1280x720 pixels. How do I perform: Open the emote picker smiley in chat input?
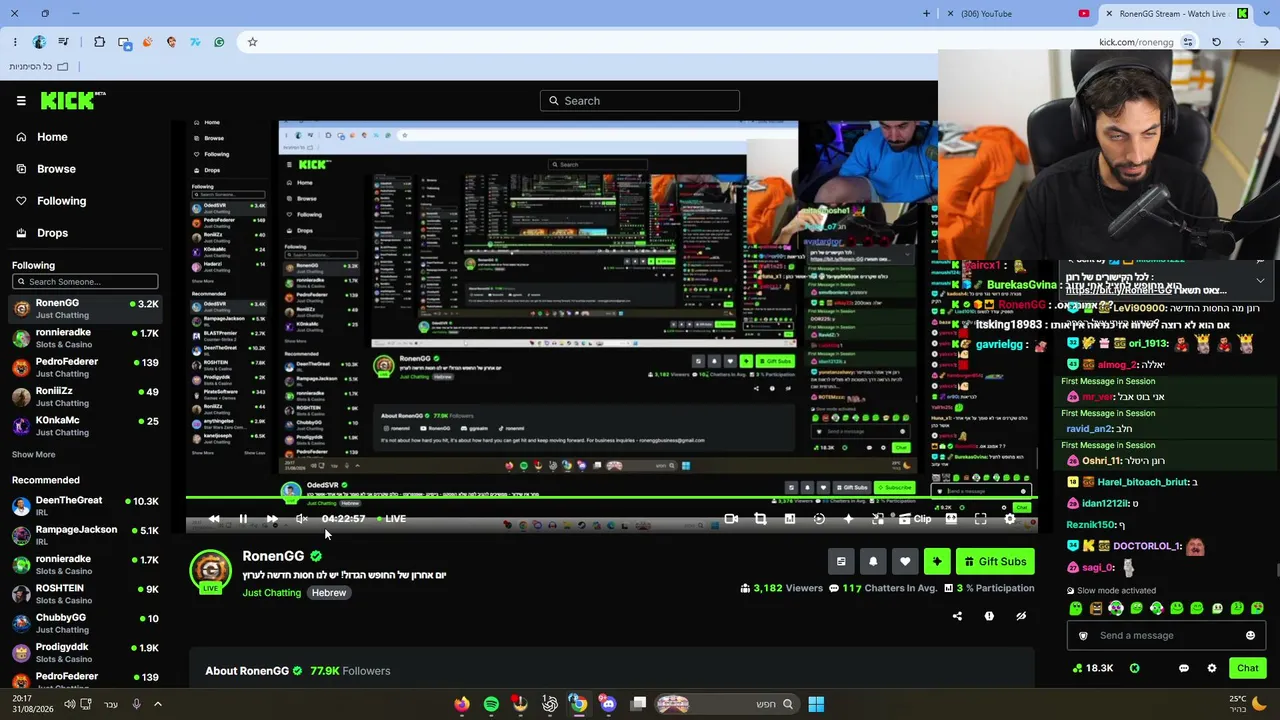[x=1250, y=636]
